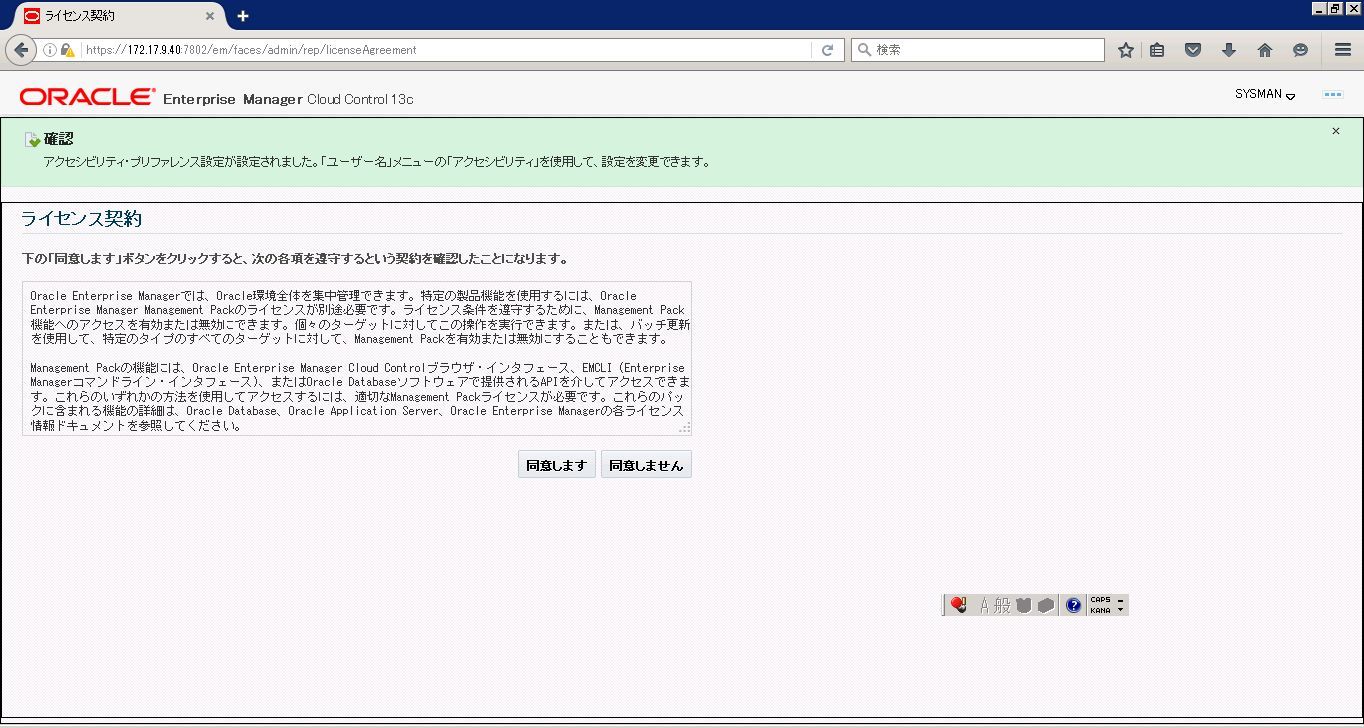Open the three-dot overflow menu beside SYSMAN
Image resolution: width=1364 pixels, height=728 pixels.
1333,94
